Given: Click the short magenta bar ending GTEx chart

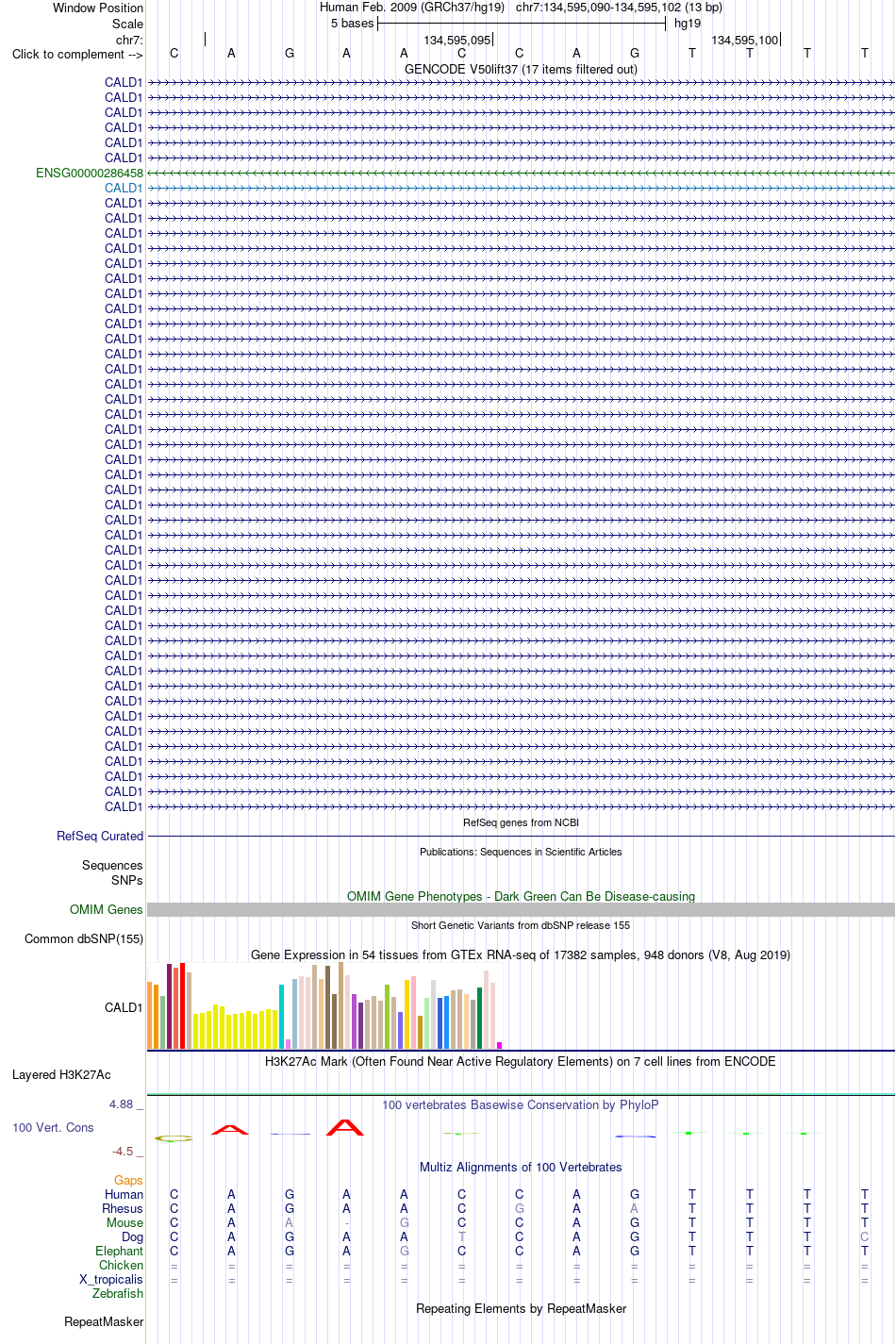Looking at the screenshot, I should (x=500, y=1045).
